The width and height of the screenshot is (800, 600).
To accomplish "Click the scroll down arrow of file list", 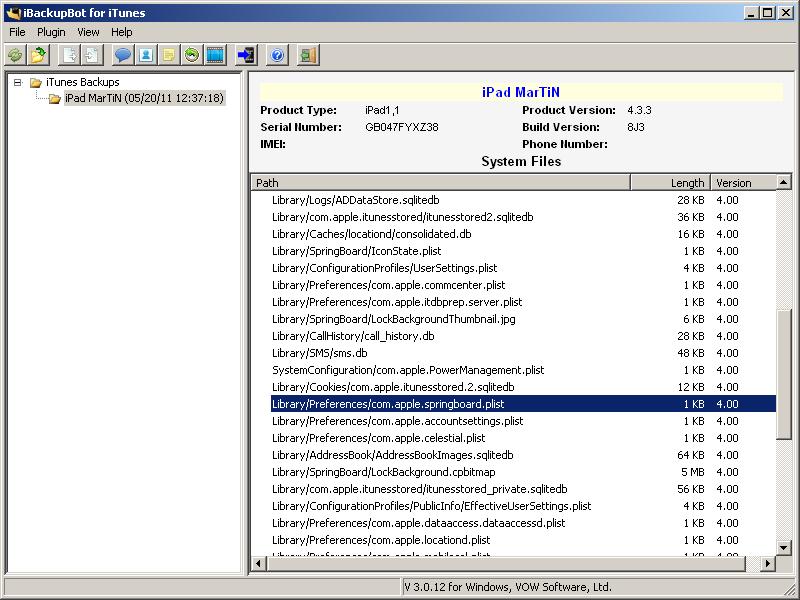I will [x=784, y=547].
